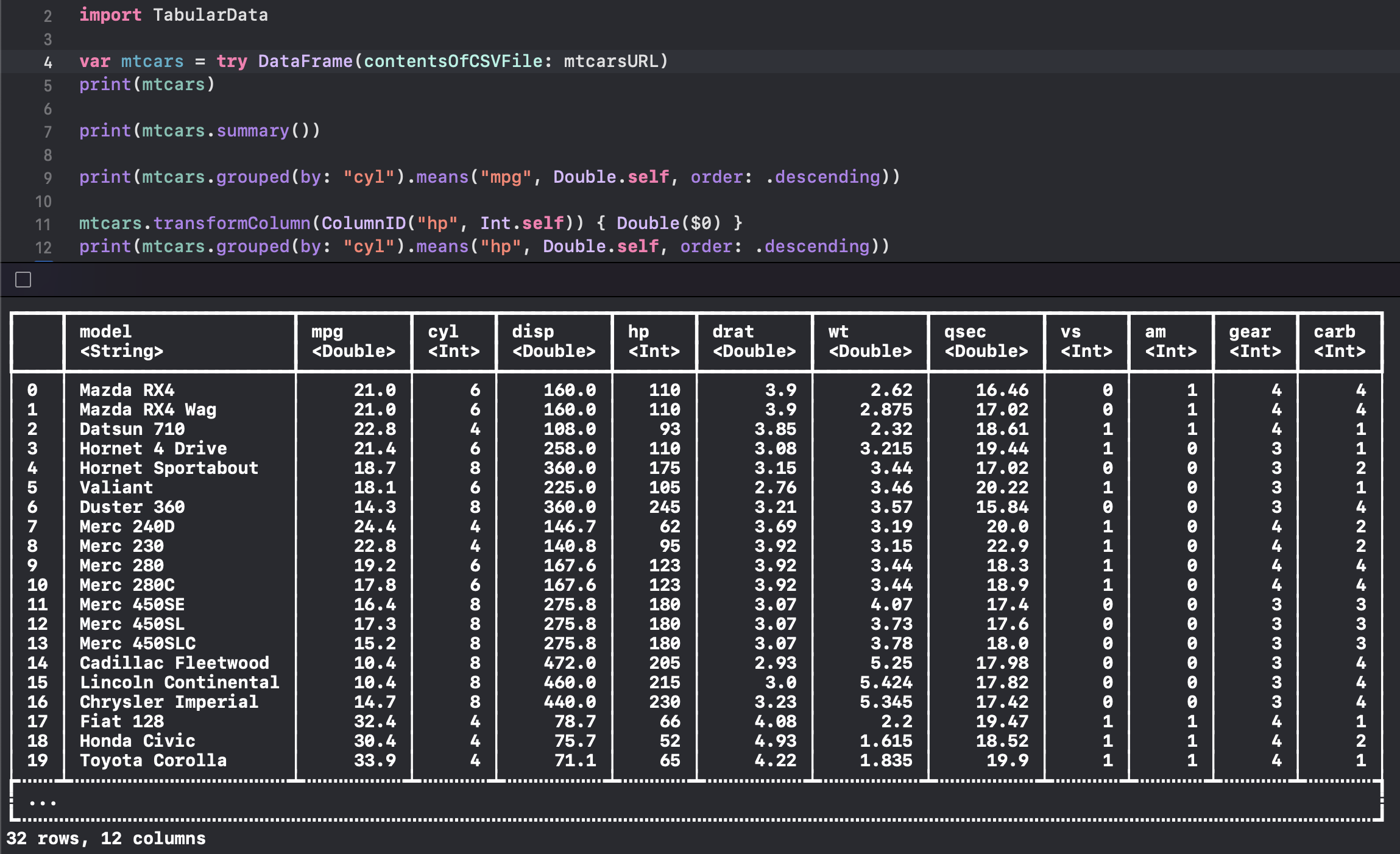Click the model column header in output
Image resolution: width=1400 pixels, height=854 pixels.
click(105, 332)
